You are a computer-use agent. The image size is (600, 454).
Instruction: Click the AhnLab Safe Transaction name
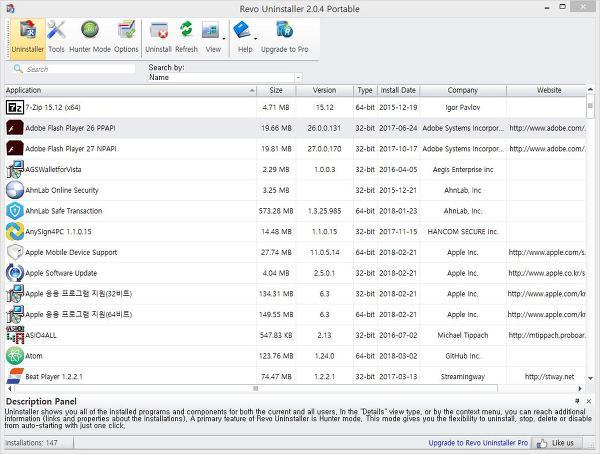point(64,211)
